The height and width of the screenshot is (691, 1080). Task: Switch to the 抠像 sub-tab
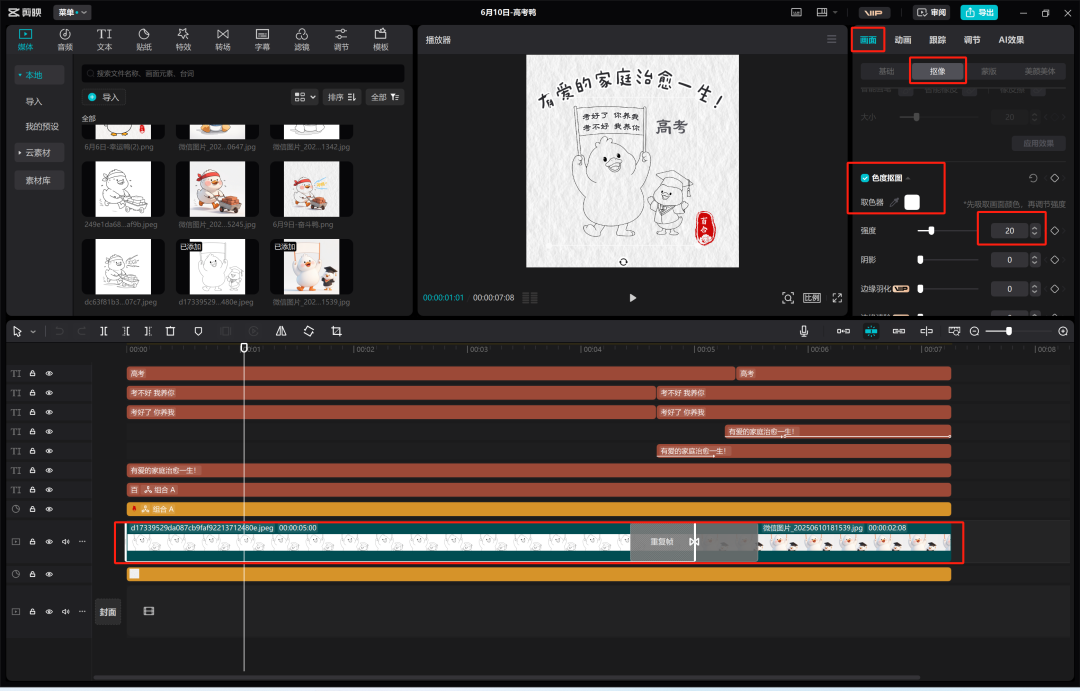pyautogui.click(x=937, y=71)
